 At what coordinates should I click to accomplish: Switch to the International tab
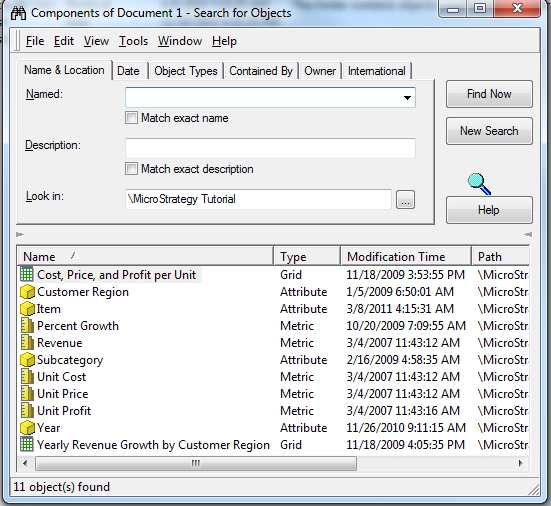coord(376,71)
